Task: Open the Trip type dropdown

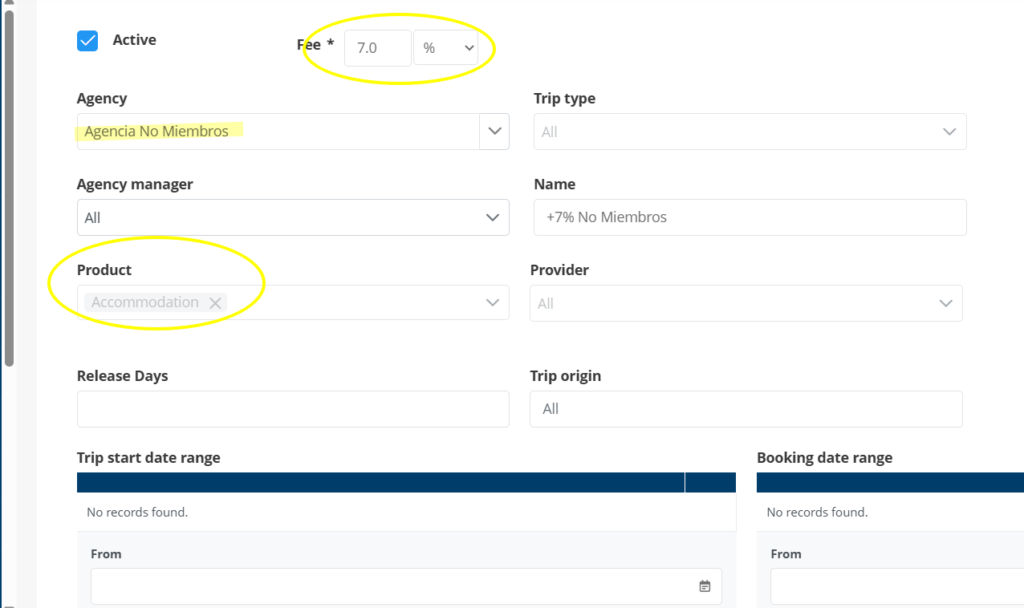Action: pyautogui.click(x=750, y=132)
